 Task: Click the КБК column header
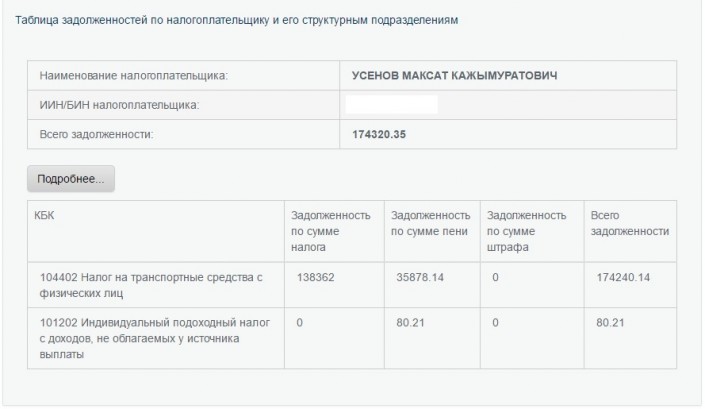(x=46, y=215)
